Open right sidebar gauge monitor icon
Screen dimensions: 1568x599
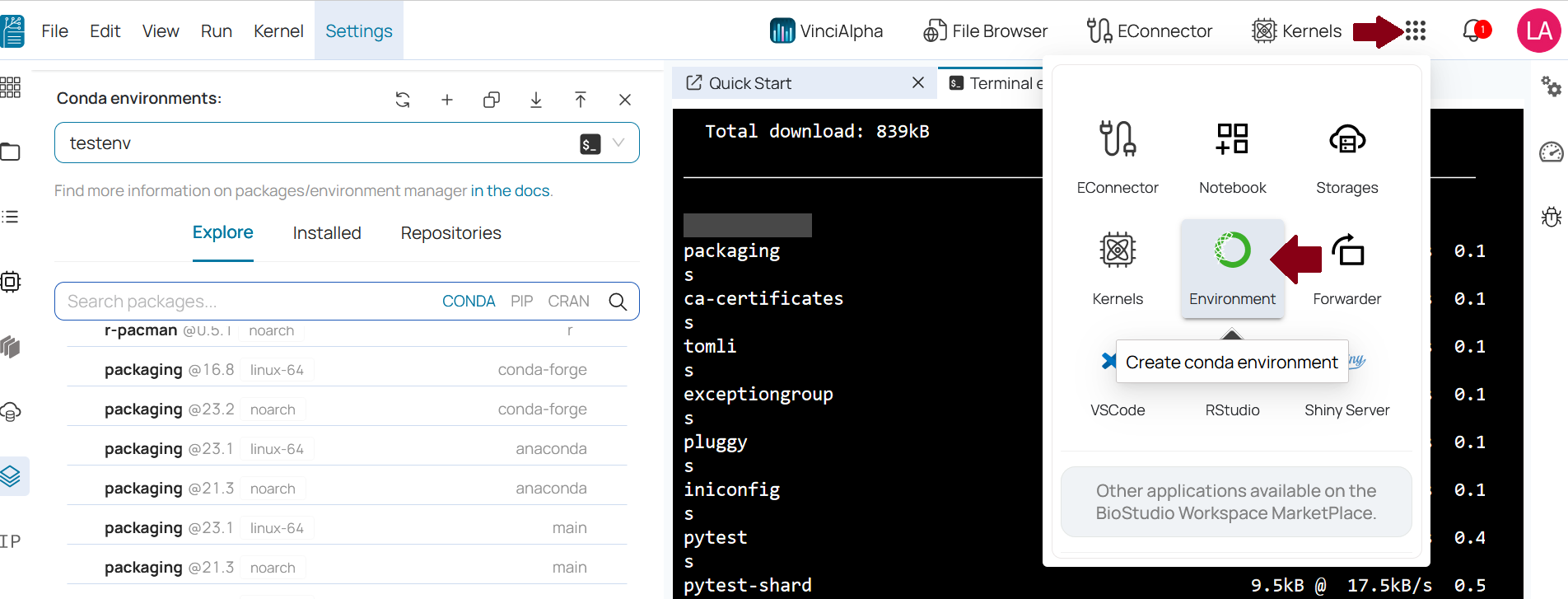click(1551, 152)
